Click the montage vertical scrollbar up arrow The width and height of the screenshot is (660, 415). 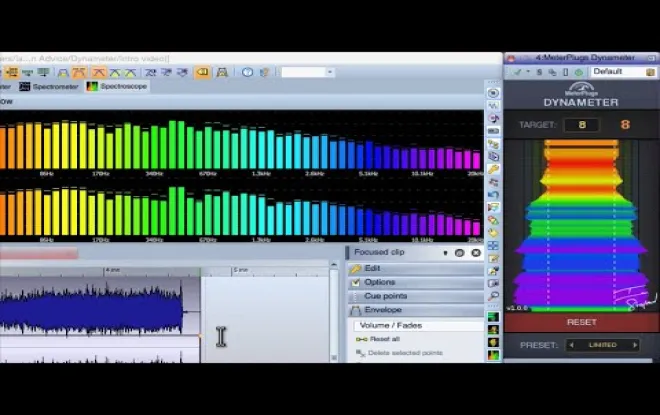click(334, 265)
